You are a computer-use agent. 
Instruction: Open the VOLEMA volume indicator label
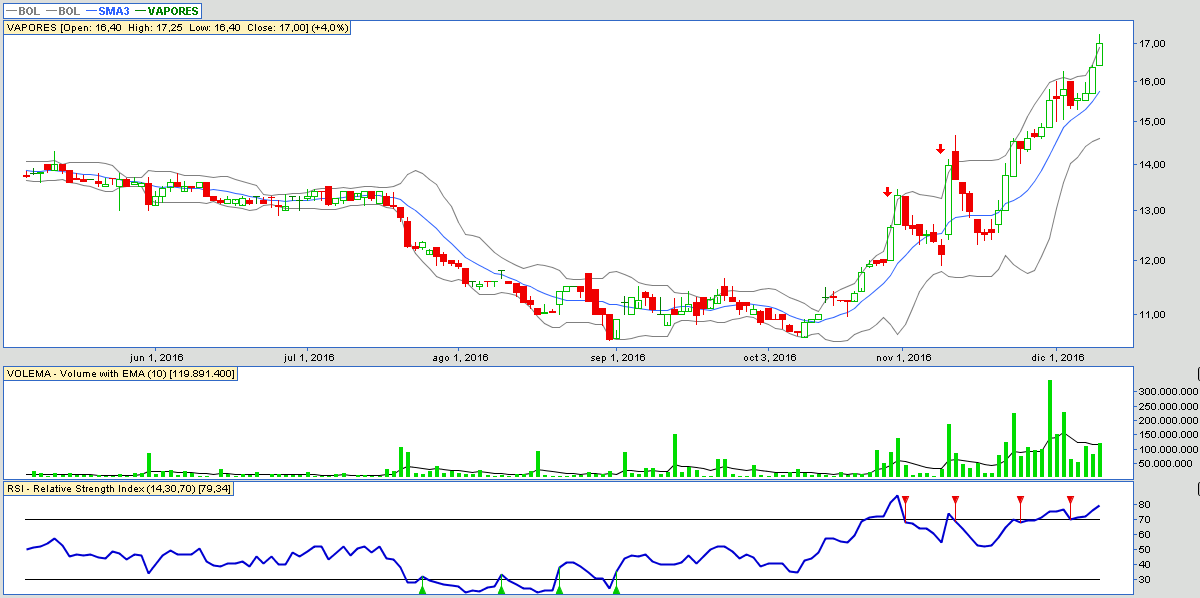(x=120, y=373)
